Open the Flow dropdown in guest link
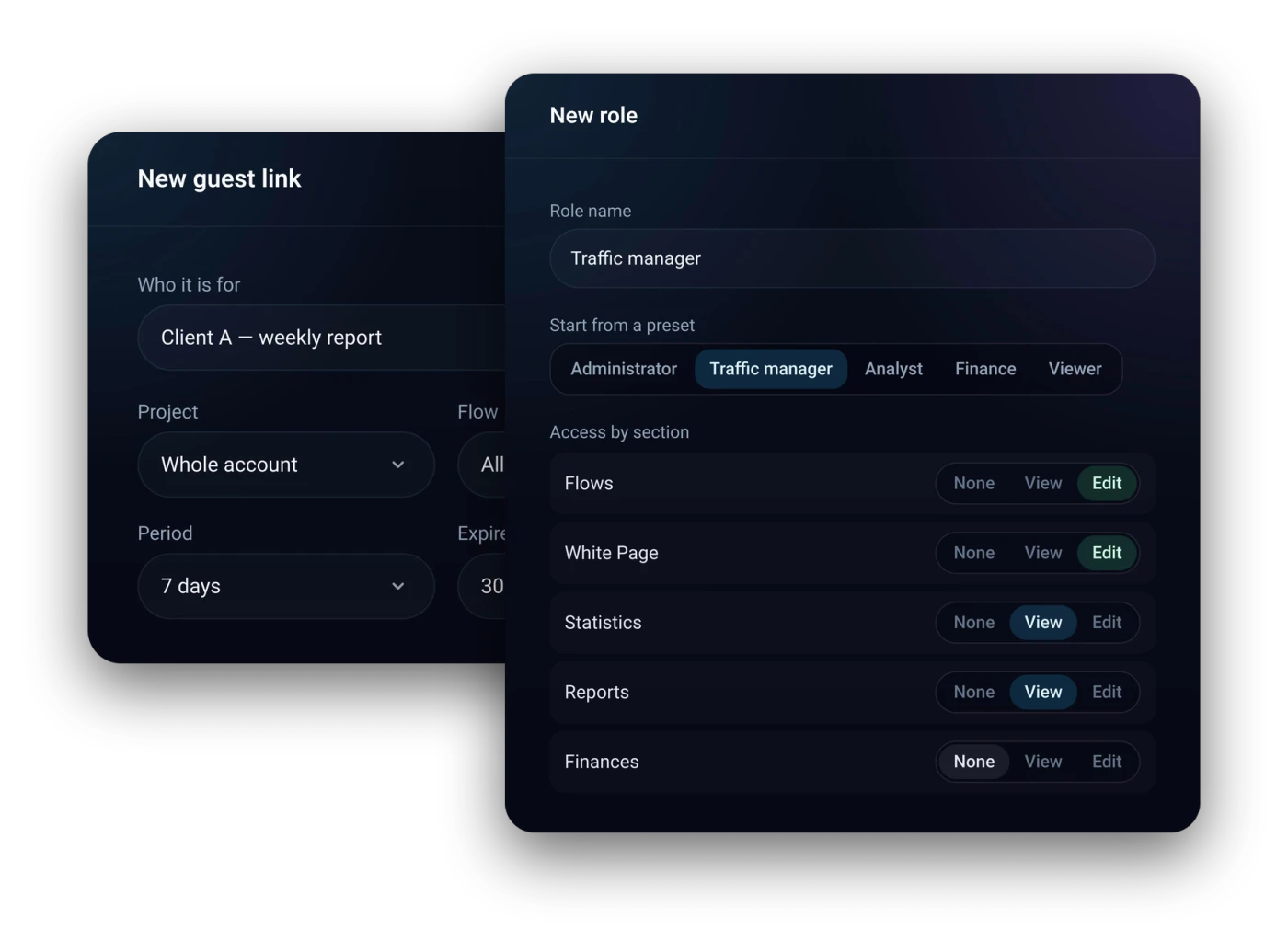 click(481, 465)
